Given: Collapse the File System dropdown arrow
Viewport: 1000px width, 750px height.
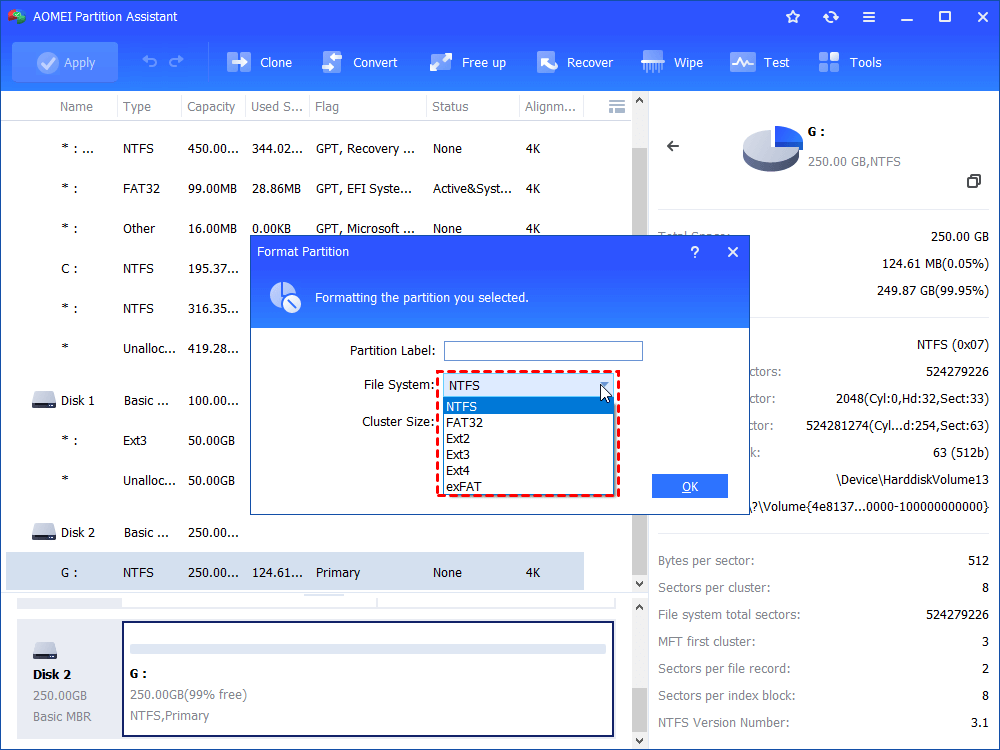Looking at the screenshot, I should point(604,385).
